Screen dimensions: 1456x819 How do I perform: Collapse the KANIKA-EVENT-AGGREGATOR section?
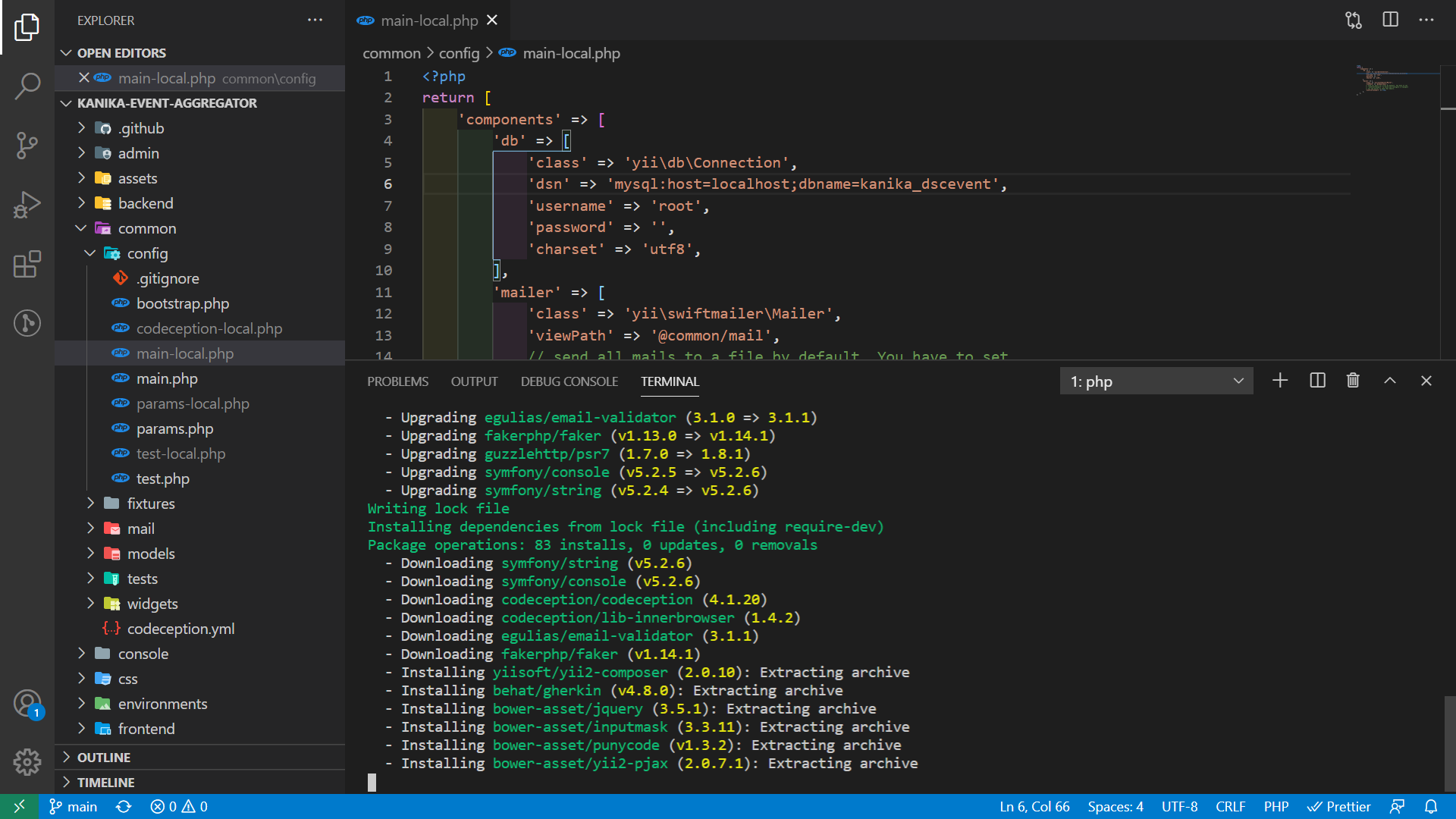pos(201,103)
